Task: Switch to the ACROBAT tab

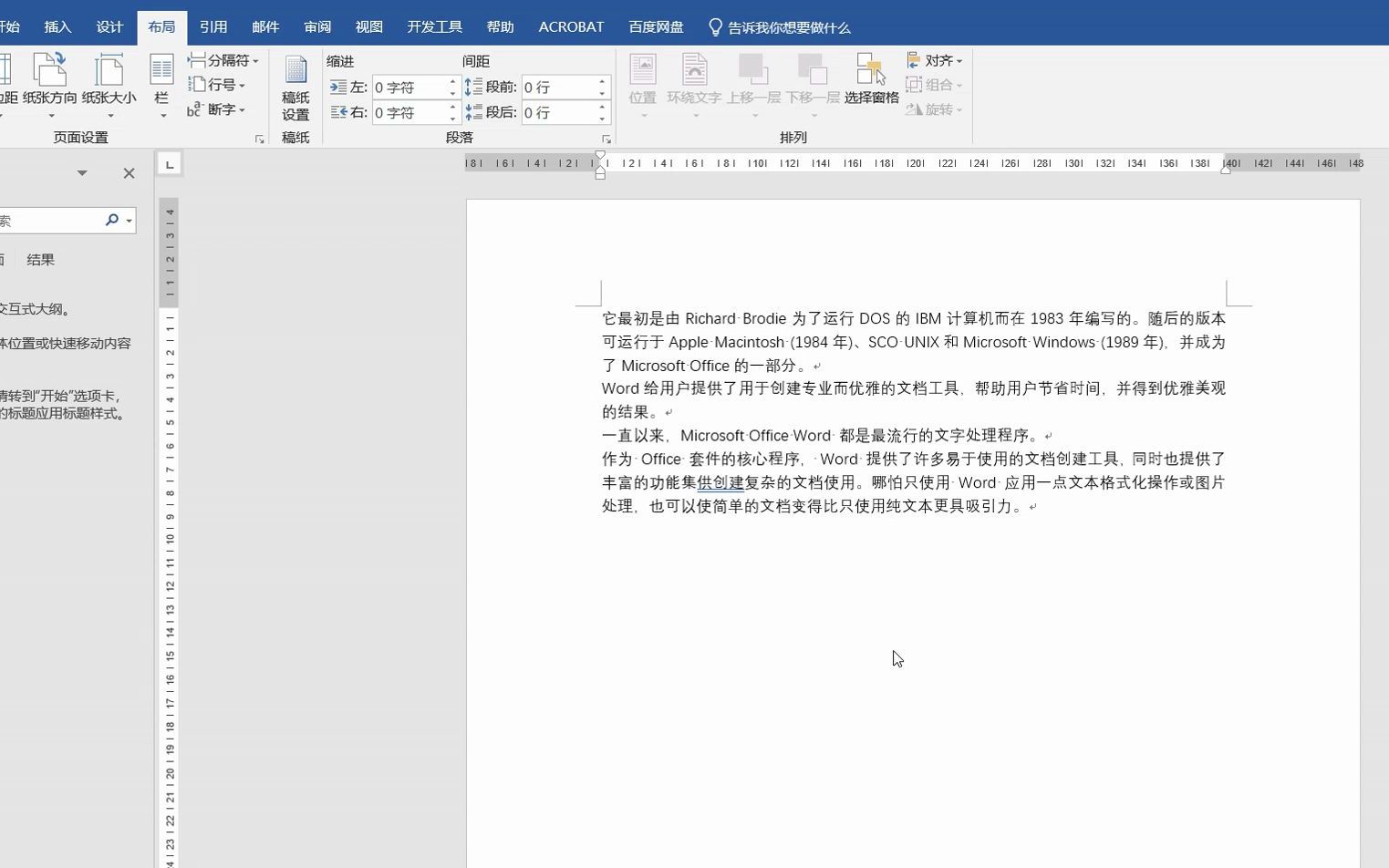Action: (571, 27)
